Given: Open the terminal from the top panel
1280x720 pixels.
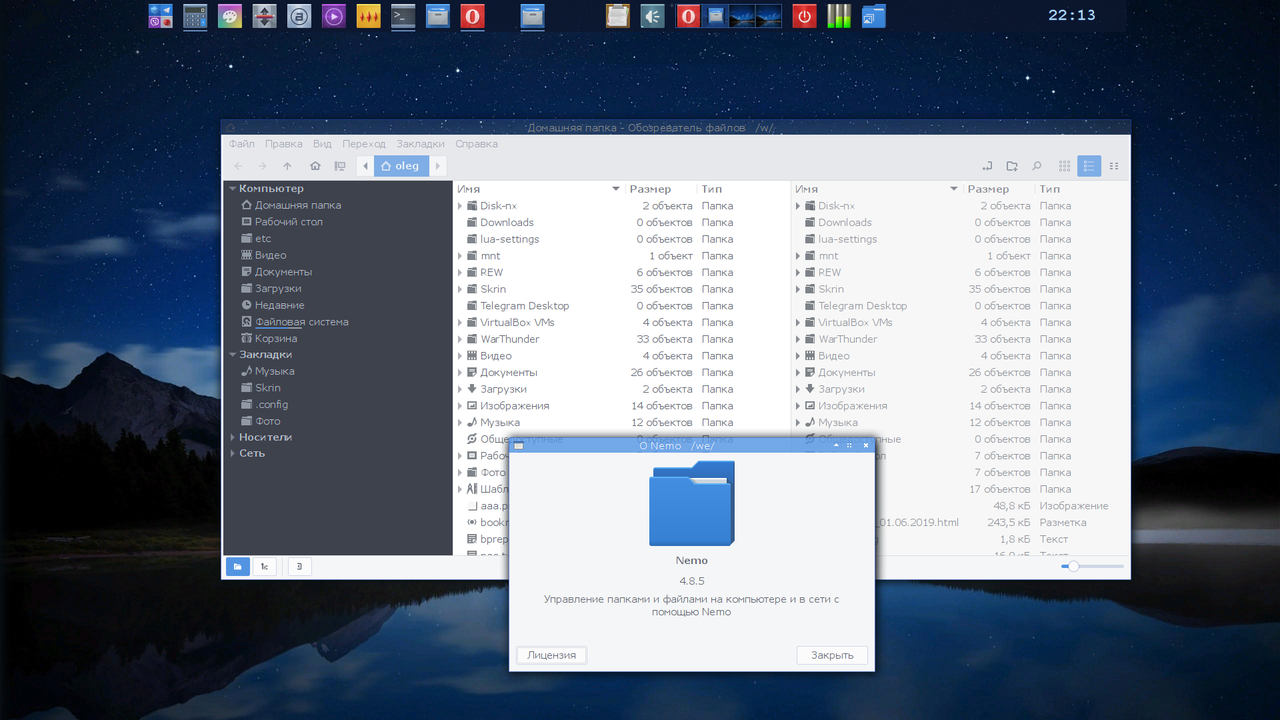Looking at the screenshot, I should point(403,16).
